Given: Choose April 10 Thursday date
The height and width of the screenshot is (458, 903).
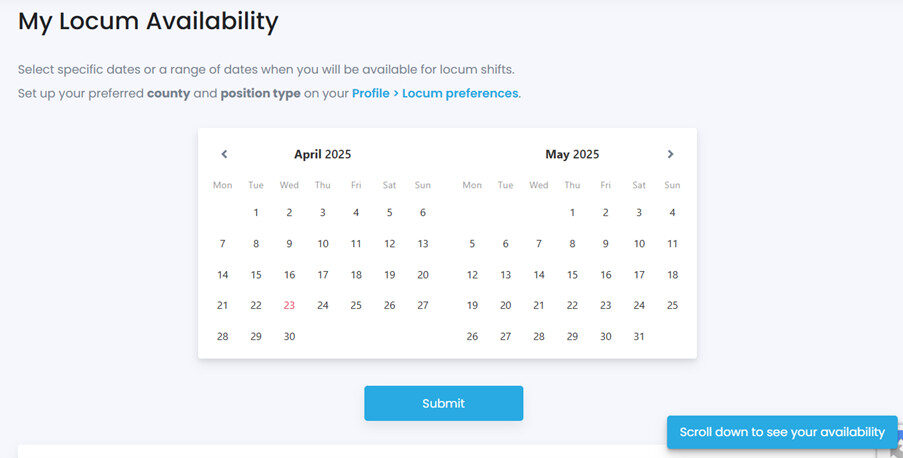Looking at the screenshot, I should [x=323, y=243].
